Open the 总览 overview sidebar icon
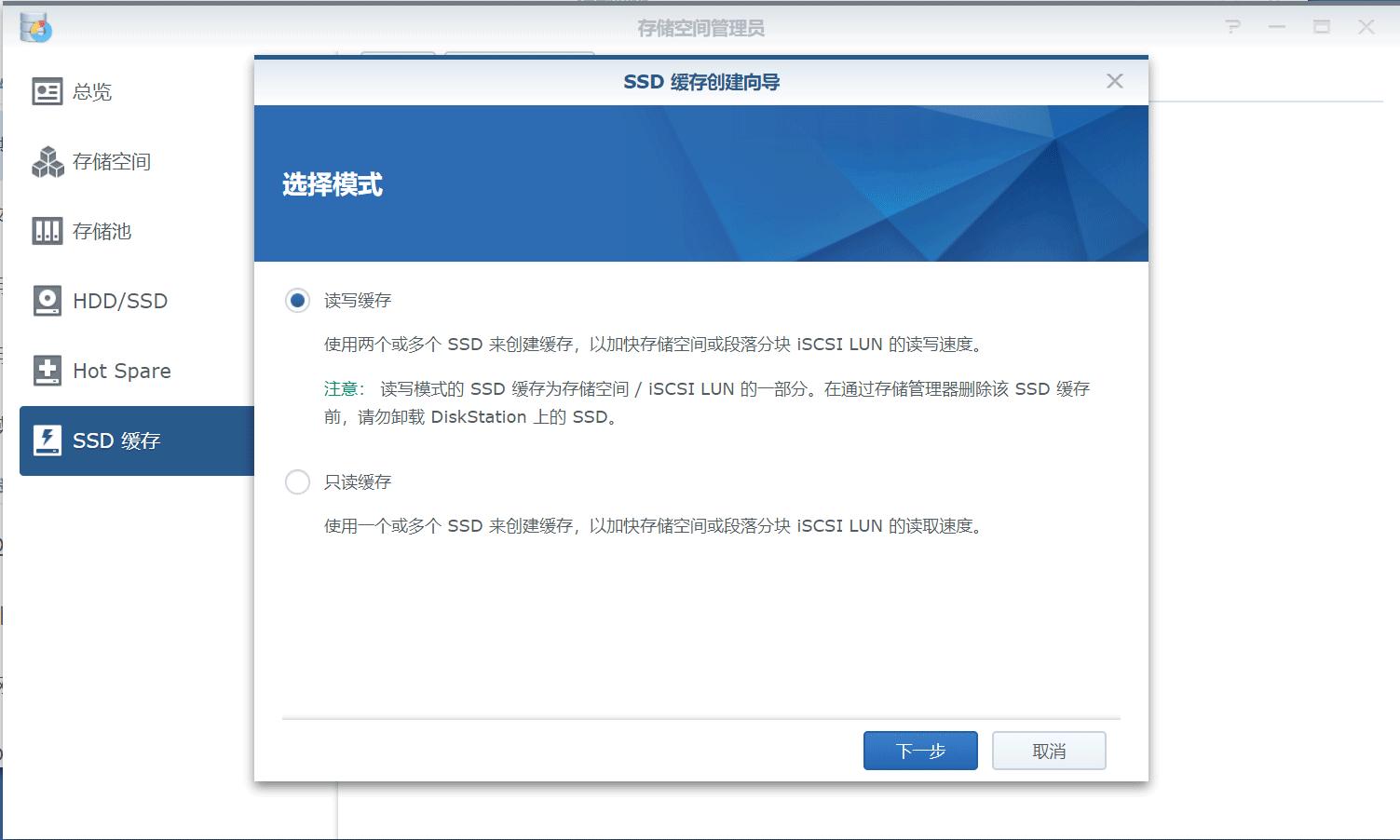 (47, 90)
